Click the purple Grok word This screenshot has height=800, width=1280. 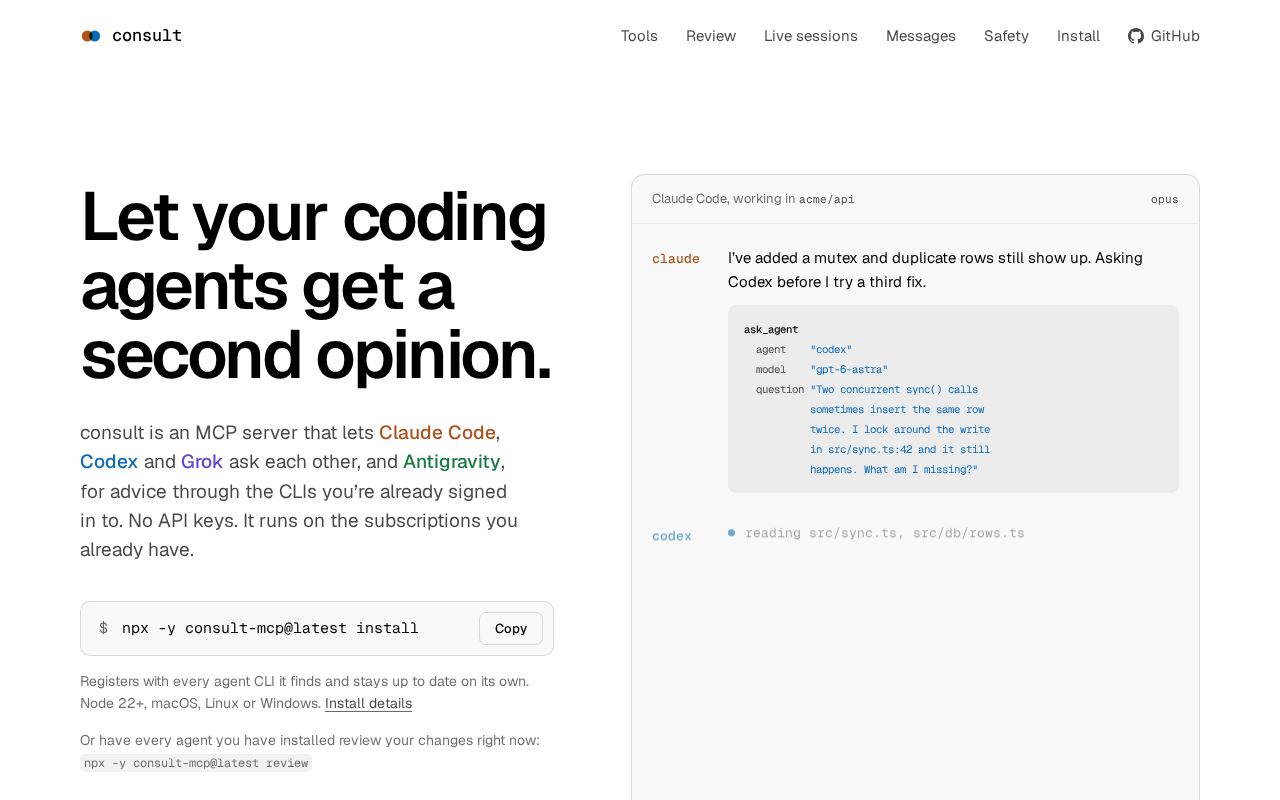click(x=202, y=461)
